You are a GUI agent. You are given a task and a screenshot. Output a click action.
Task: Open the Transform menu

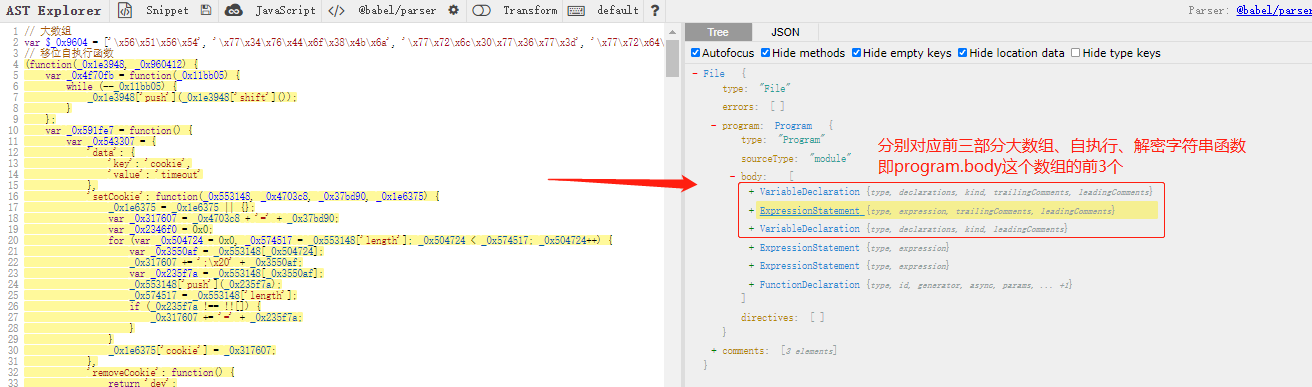[530, 11]
